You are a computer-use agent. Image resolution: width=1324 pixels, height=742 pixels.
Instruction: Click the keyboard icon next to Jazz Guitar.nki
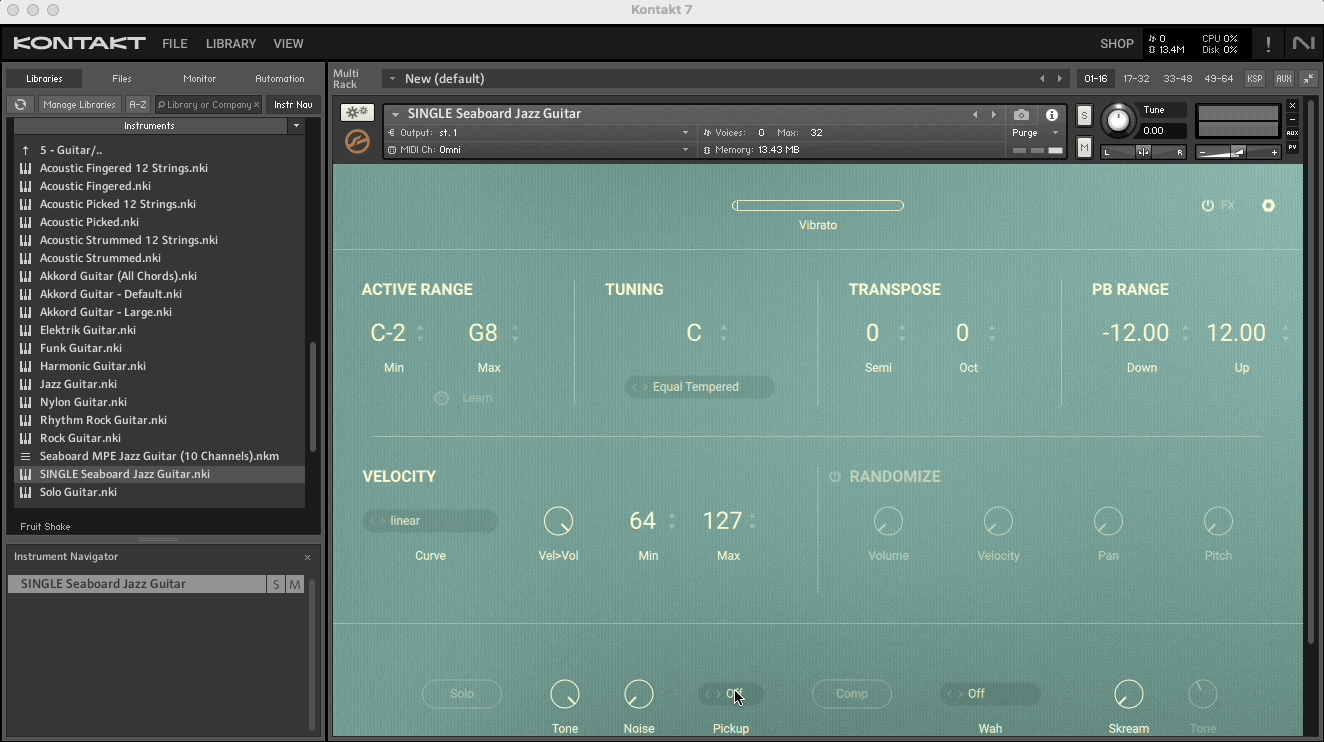(25, 384)
